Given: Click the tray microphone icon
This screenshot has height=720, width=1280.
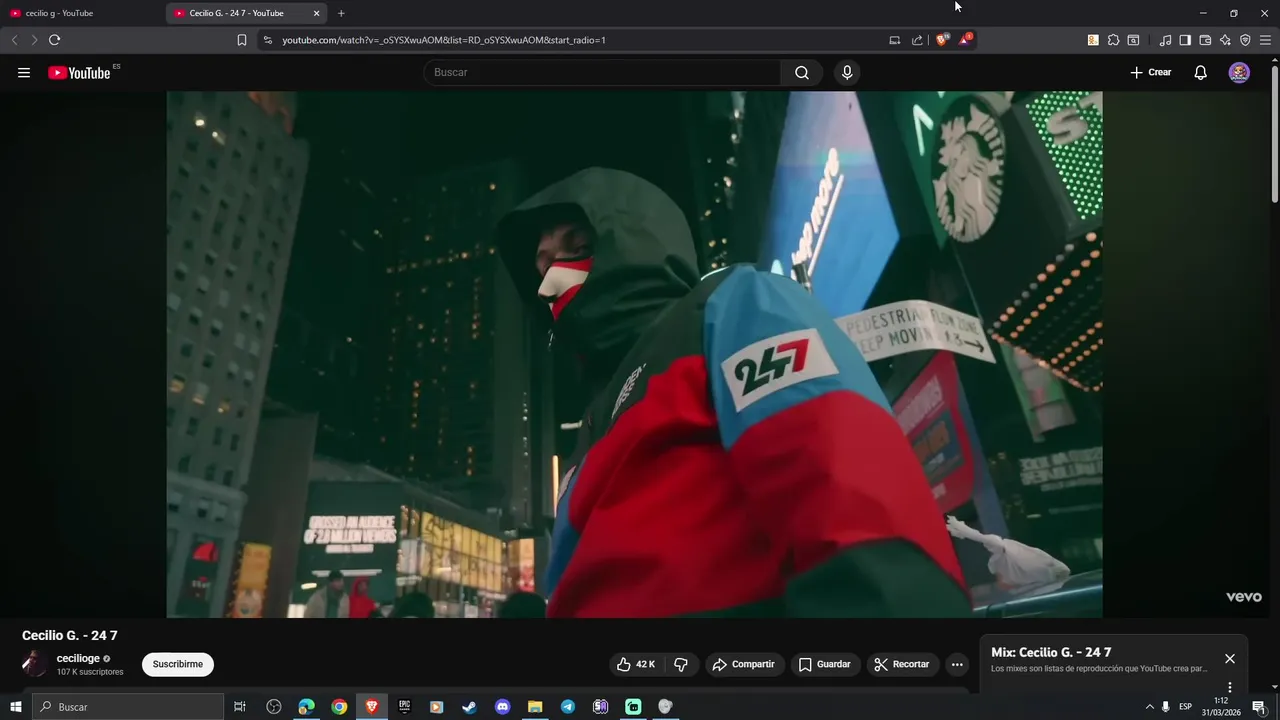Looking at the screenshot, I should click(1165, 707).
